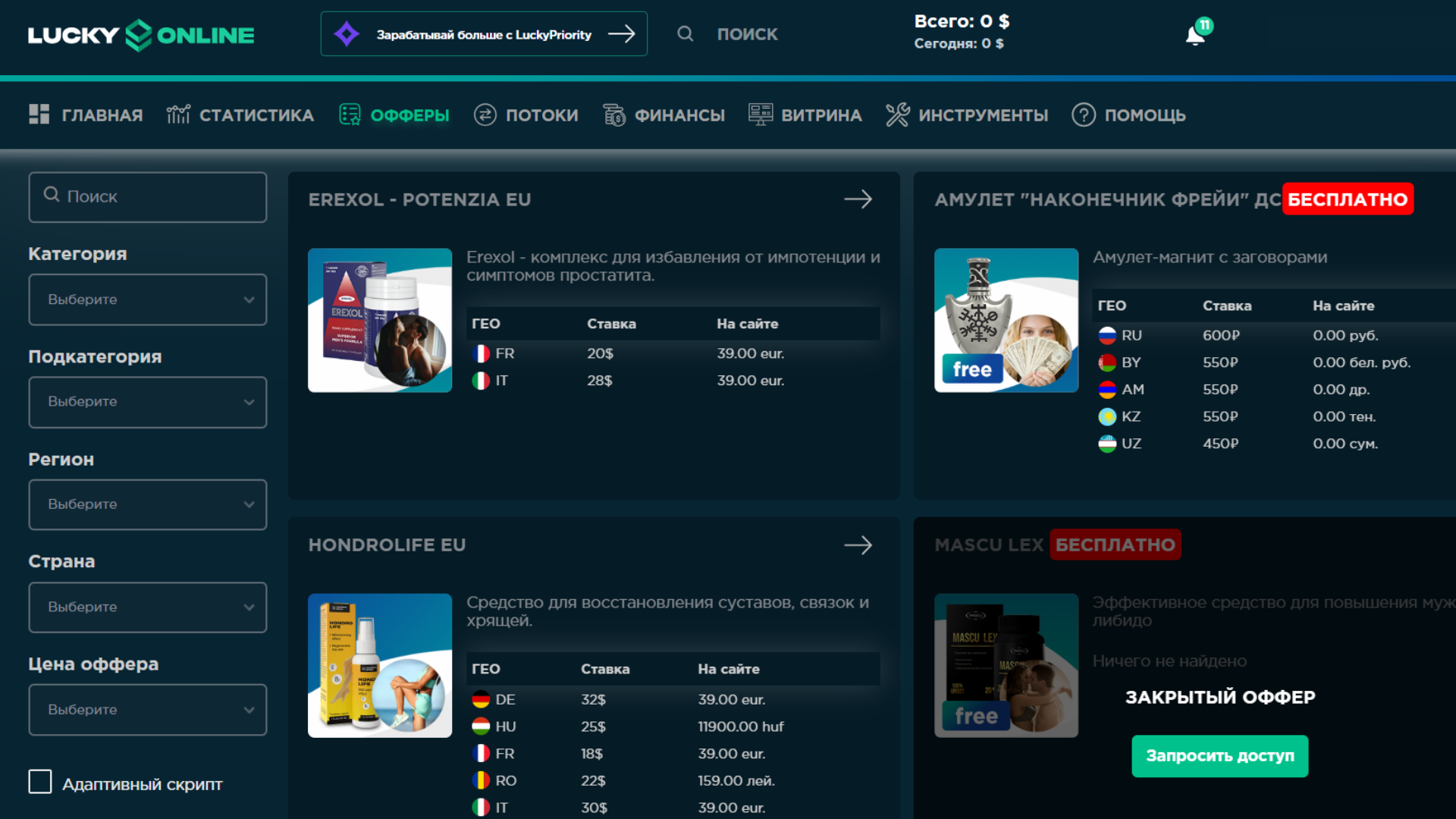Click the Статистика chart icon

pyautogui.click(x=178, y=115)
